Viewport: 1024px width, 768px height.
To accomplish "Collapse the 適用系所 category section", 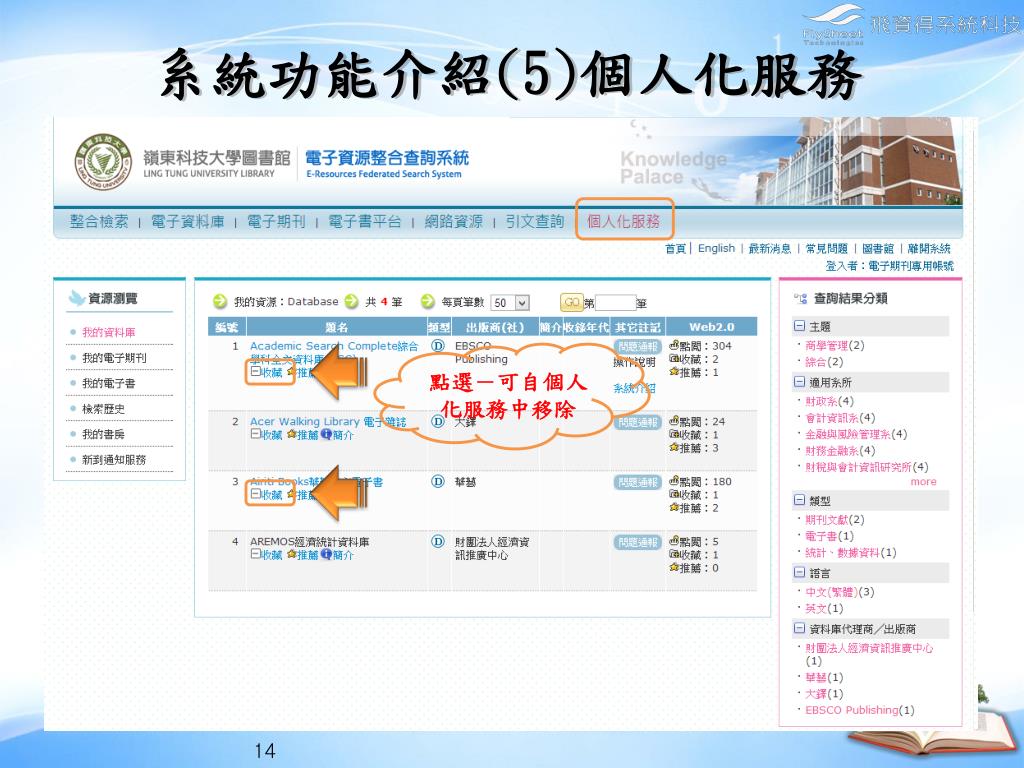I will coord(799,382).
